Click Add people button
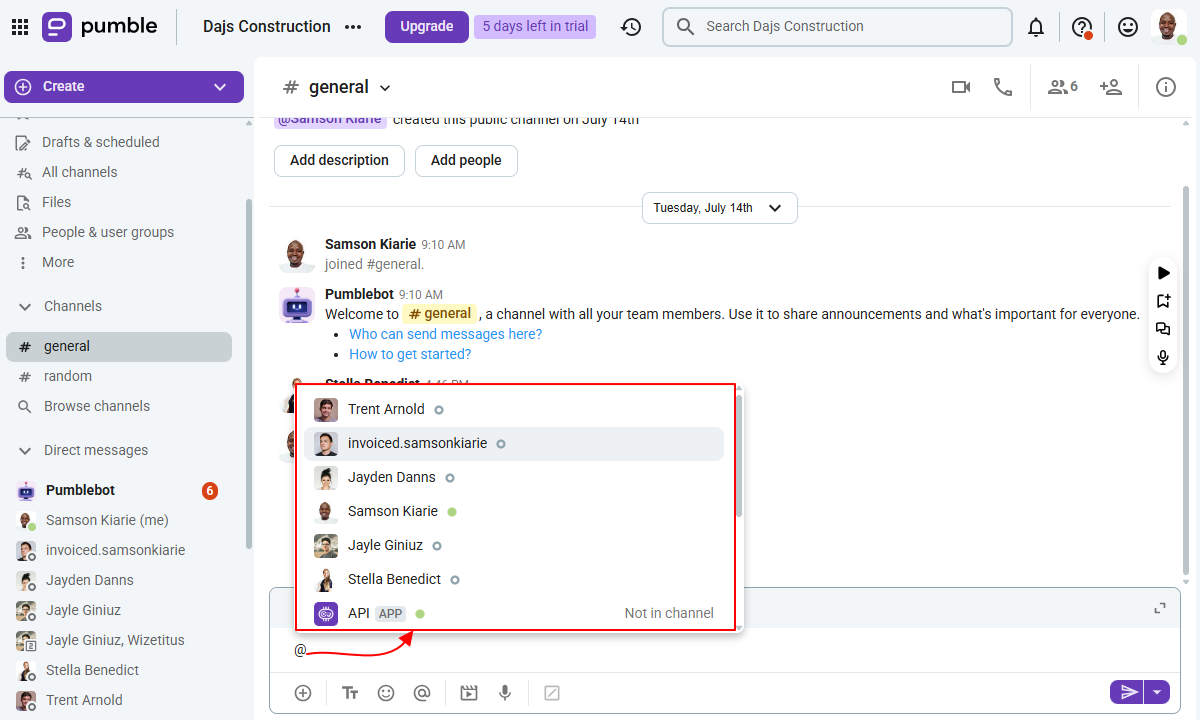This screenshot has height=720, width=1200. coord(466,160)
